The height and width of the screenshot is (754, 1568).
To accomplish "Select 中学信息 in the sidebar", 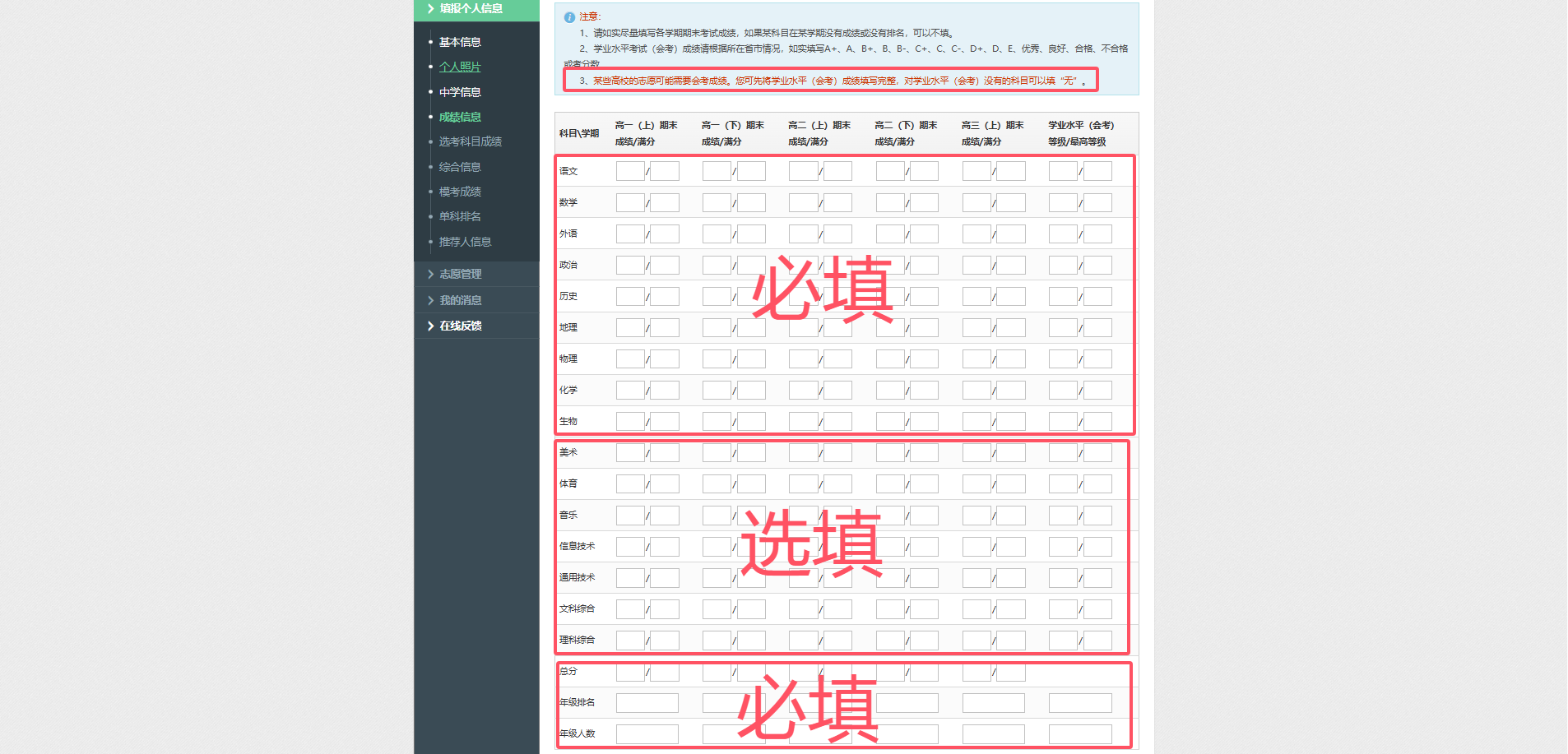I will (460, 92).
